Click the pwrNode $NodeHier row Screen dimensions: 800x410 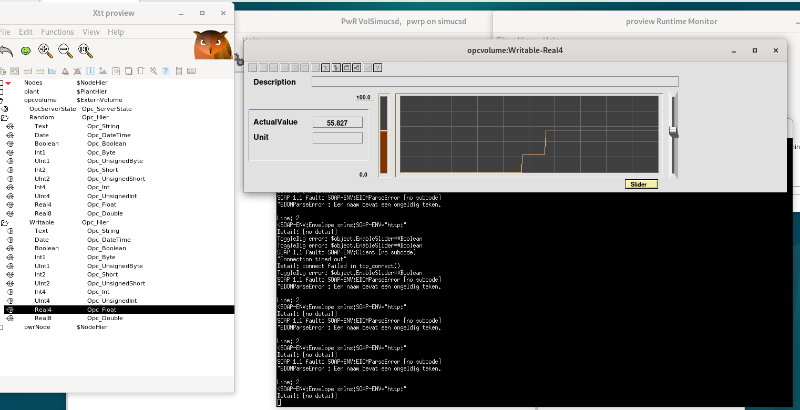[117, 327]
